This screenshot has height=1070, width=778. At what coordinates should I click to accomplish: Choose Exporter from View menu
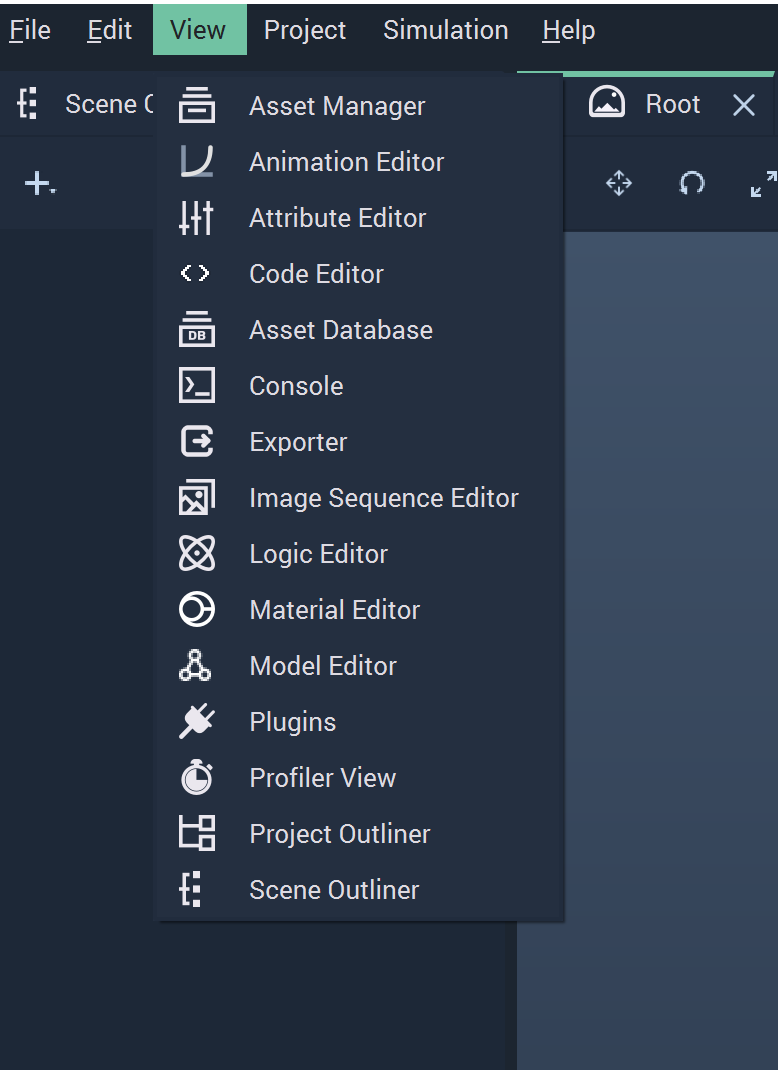360,442
